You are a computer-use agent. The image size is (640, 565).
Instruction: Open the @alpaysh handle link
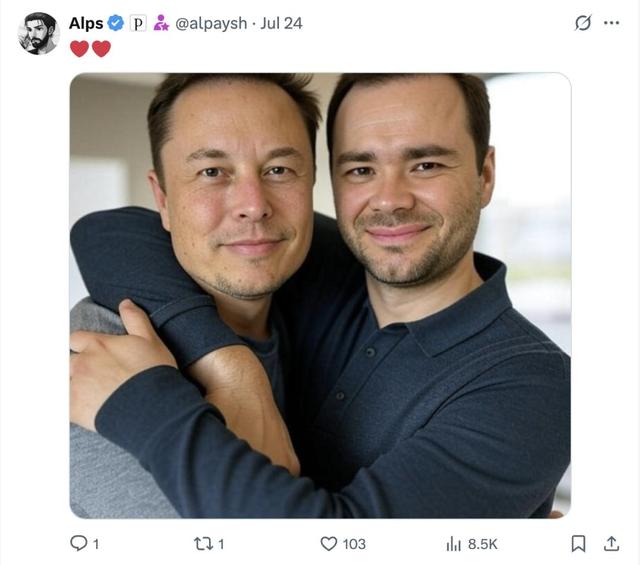(212, 23)
